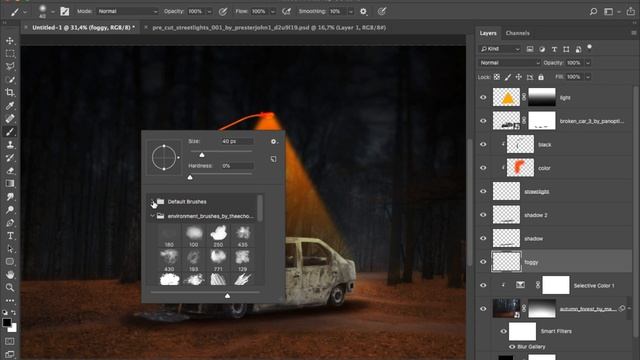Select the color layer thumbnail
The image size is (640, 360).
[520, 168]
